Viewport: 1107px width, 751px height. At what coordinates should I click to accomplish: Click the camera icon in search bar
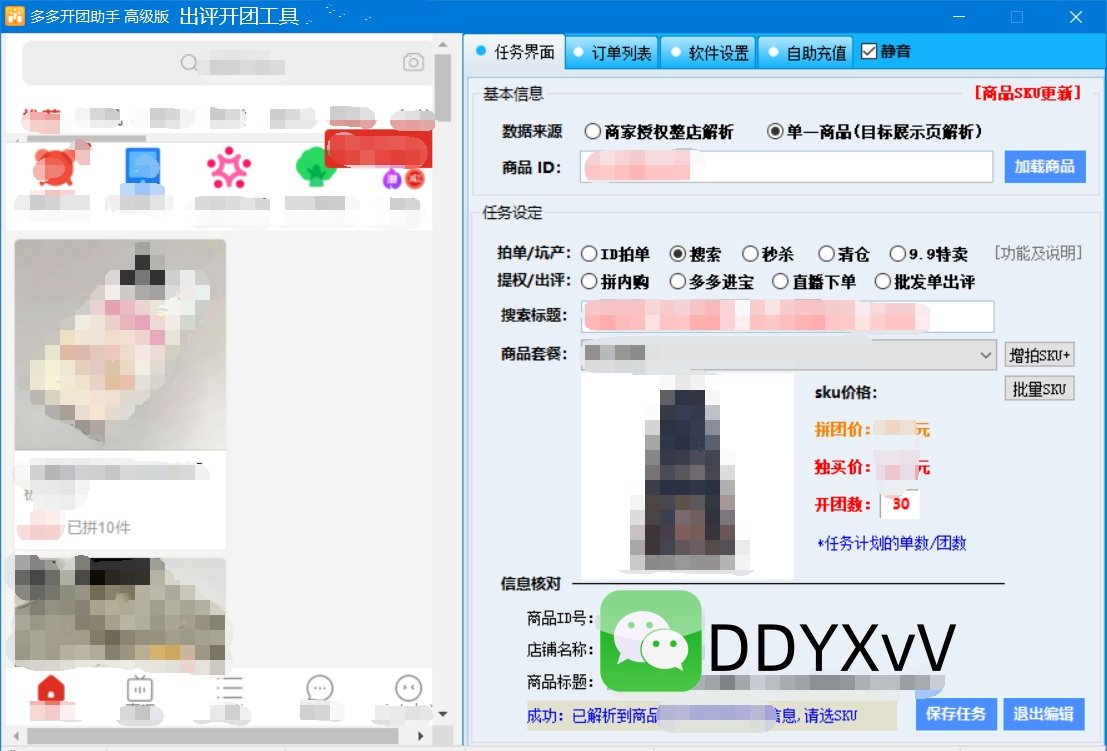413,63
